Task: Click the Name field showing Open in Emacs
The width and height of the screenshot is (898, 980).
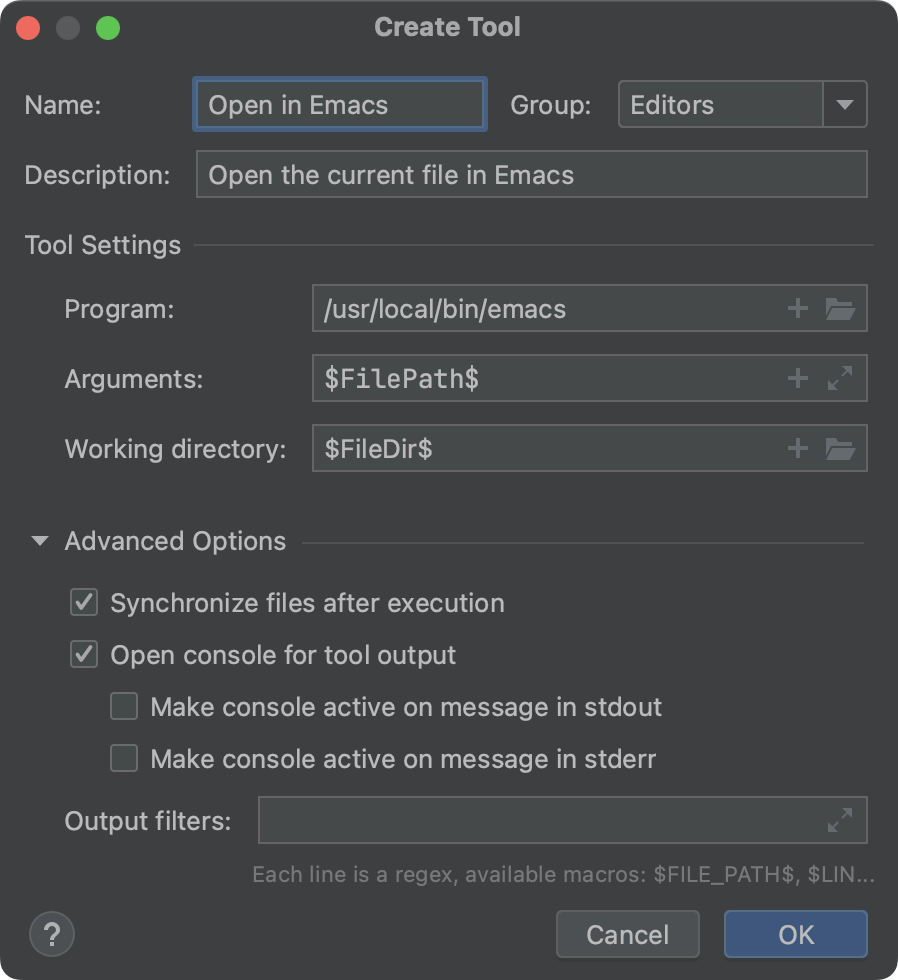Action: [x=339, y=104]
